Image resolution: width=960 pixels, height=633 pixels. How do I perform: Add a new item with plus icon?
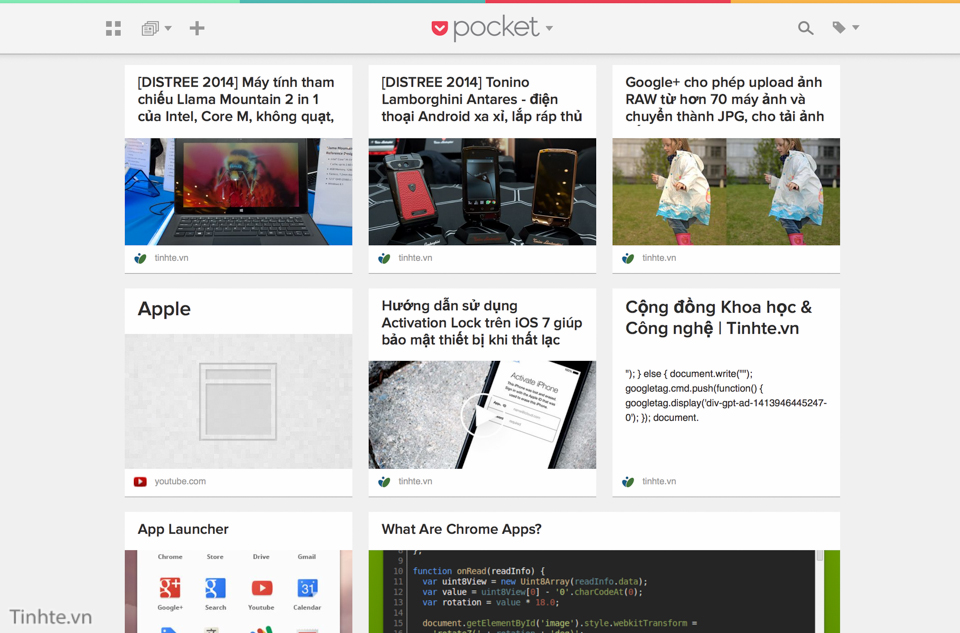click(197, 28)
